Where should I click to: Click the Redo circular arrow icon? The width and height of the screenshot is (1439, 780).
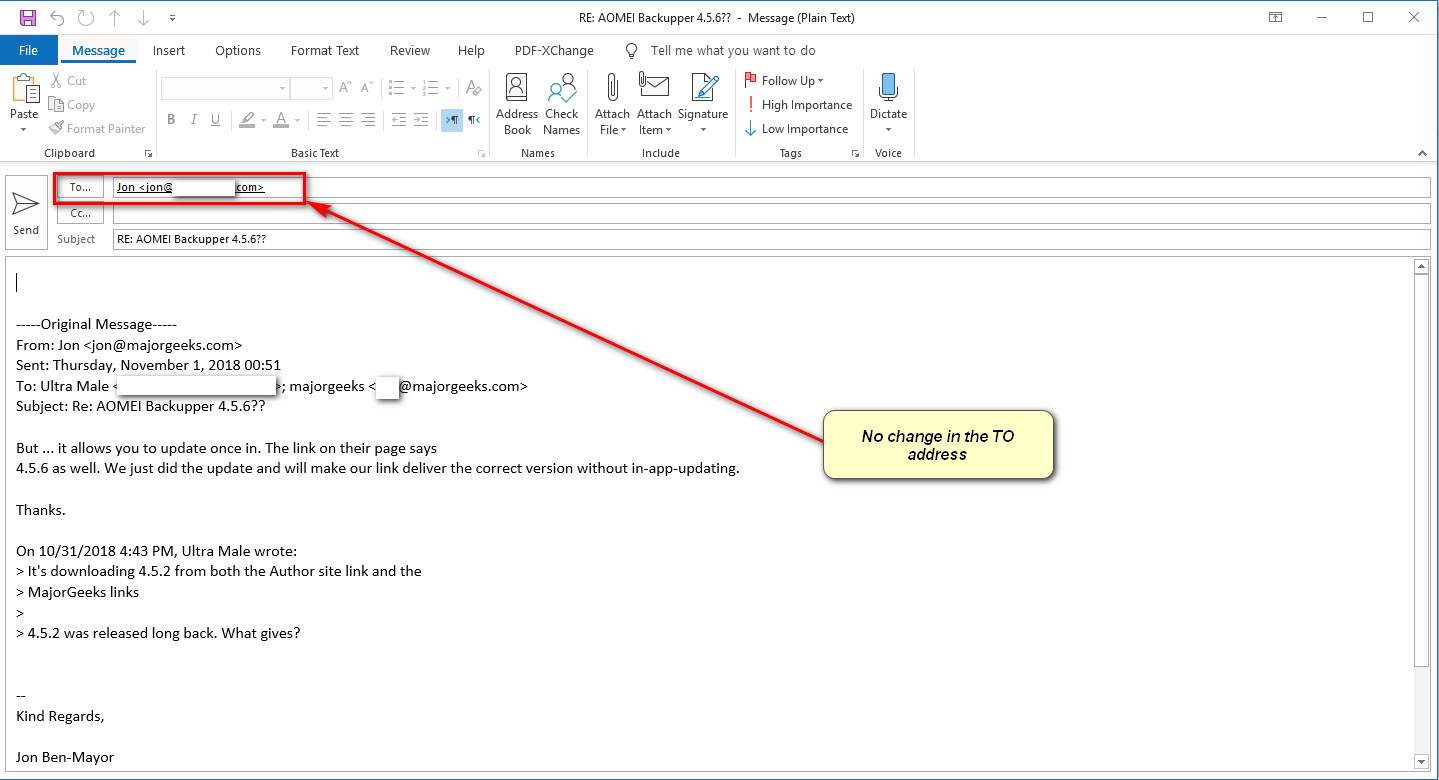point(86,17)
